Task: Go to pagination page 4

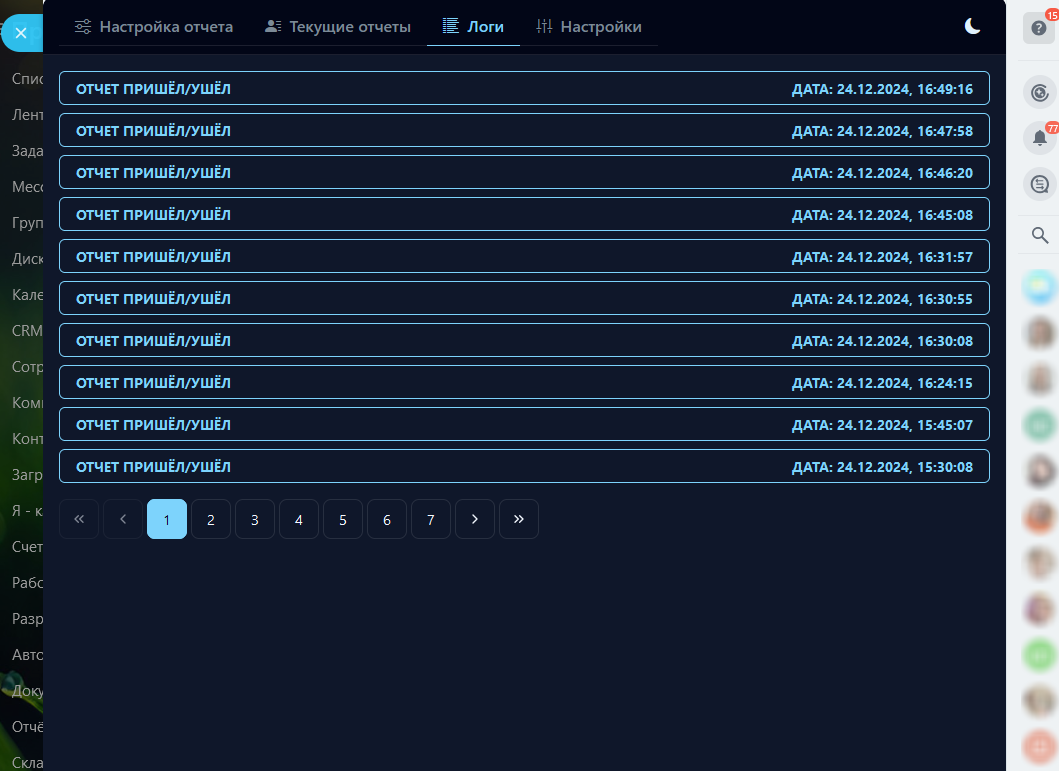Action: 299,519
